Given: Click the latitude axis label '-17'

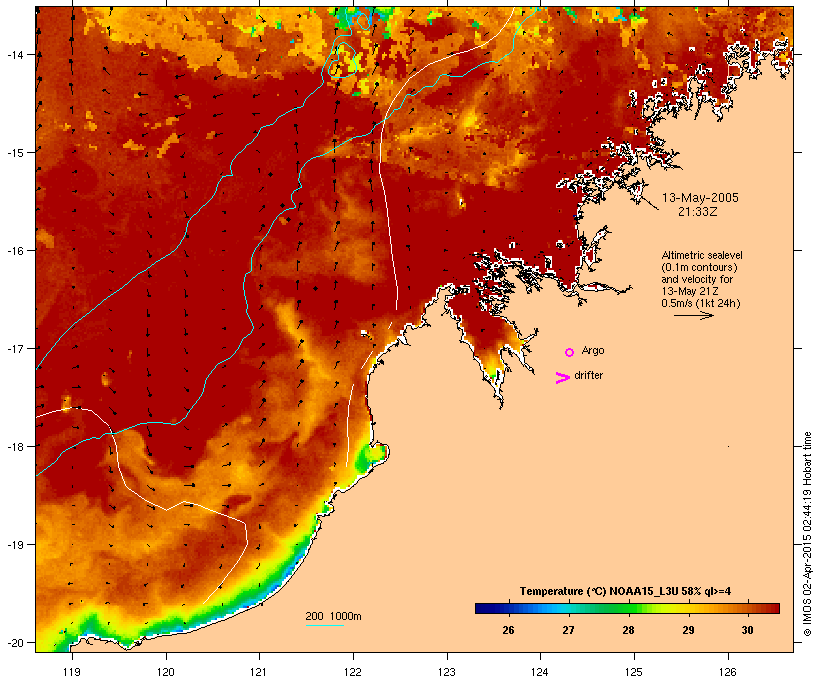Looking at the screenshot, I should point(15,348).
